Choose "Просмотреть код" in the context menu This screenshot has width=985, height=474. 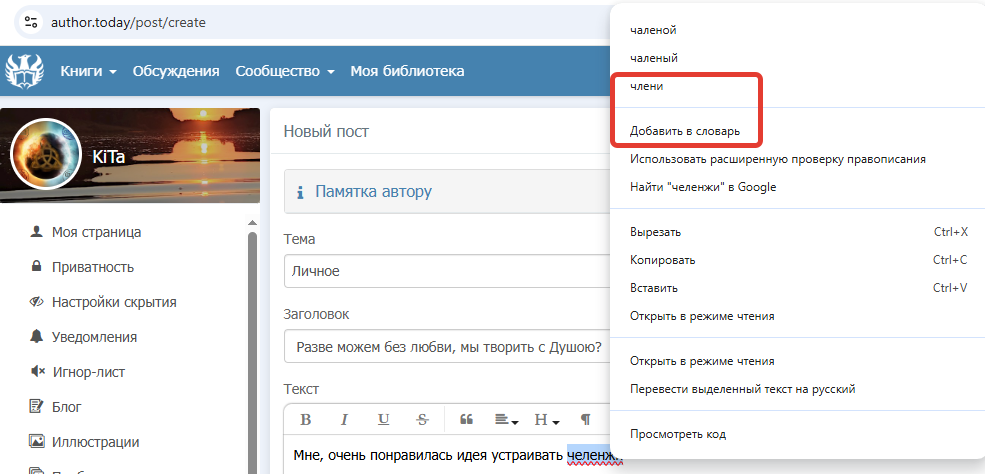[678, 434]
